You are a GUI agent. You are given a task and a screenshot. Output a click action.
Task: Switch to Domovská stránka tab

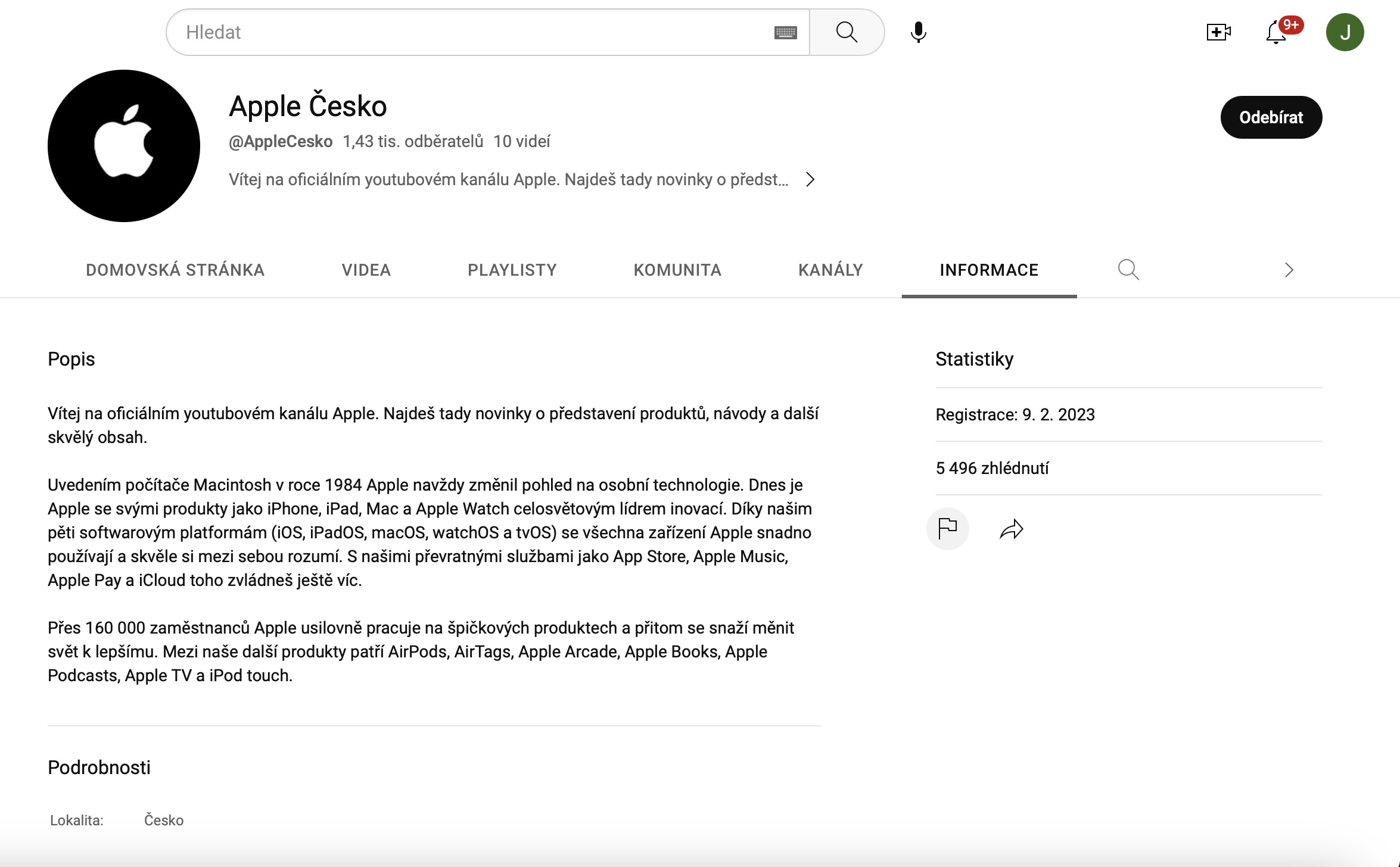[175, 270]
